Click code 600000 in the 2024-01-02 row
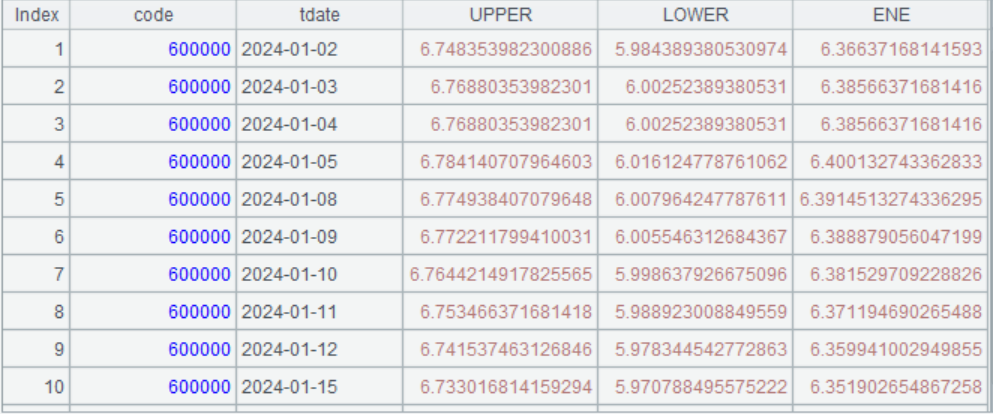The width and height of the screenshot is (993, 414). click(x=153, y=49)
